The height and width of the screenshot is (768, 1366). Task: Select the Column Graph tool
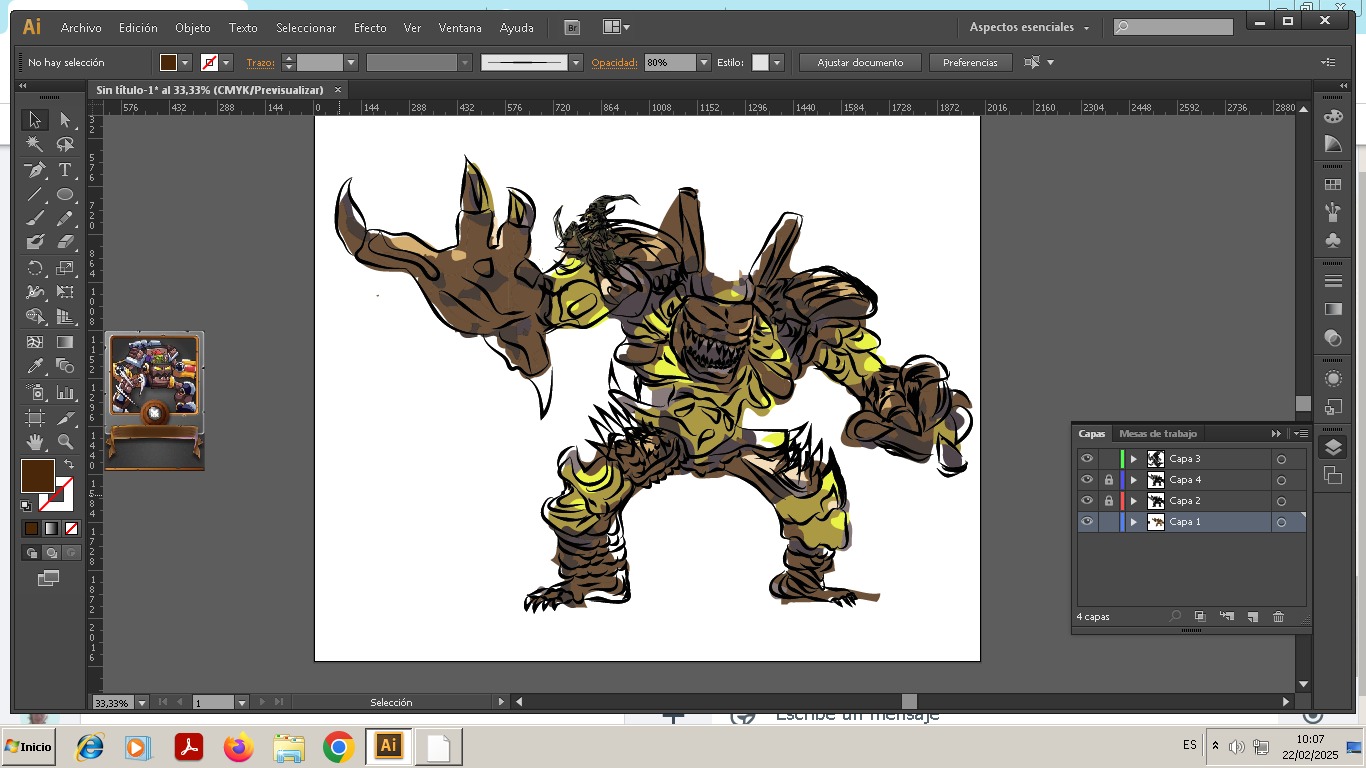tap(65, 392)
